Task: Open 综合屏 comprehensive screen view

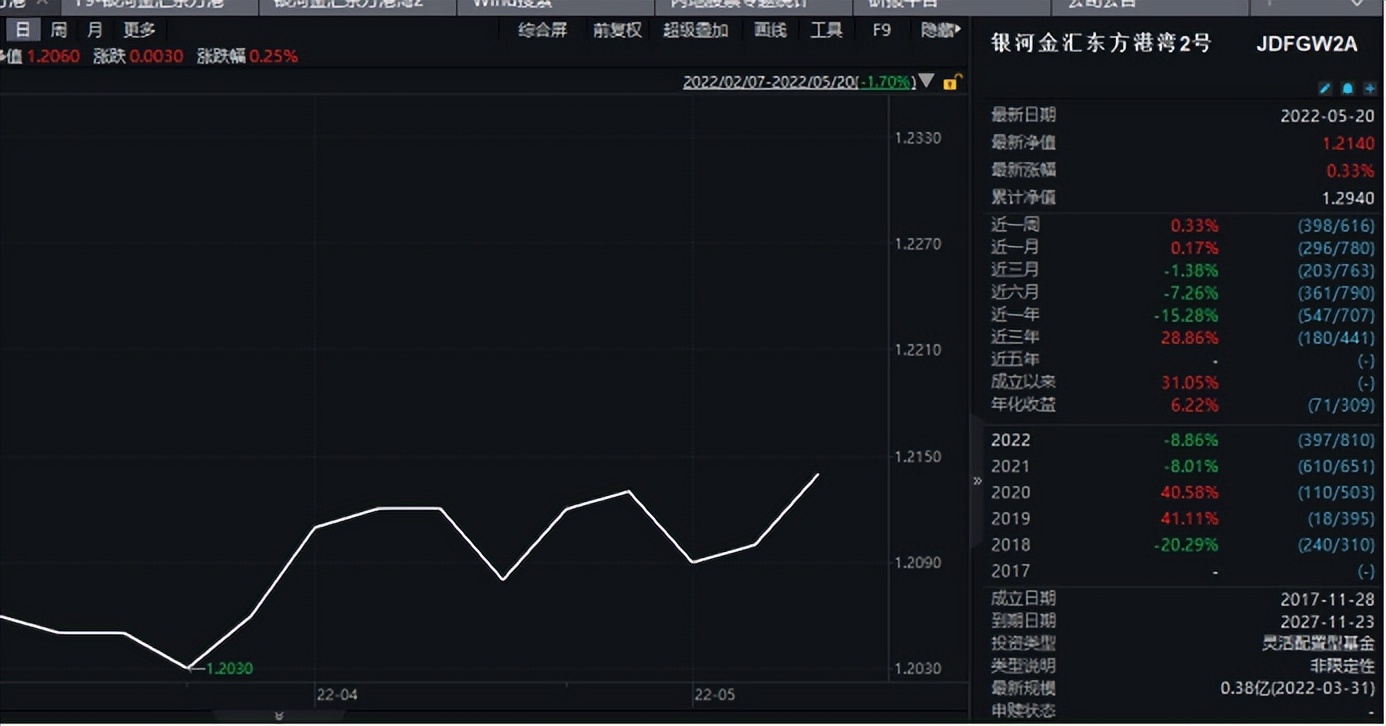Action: [x=542, y=30]
